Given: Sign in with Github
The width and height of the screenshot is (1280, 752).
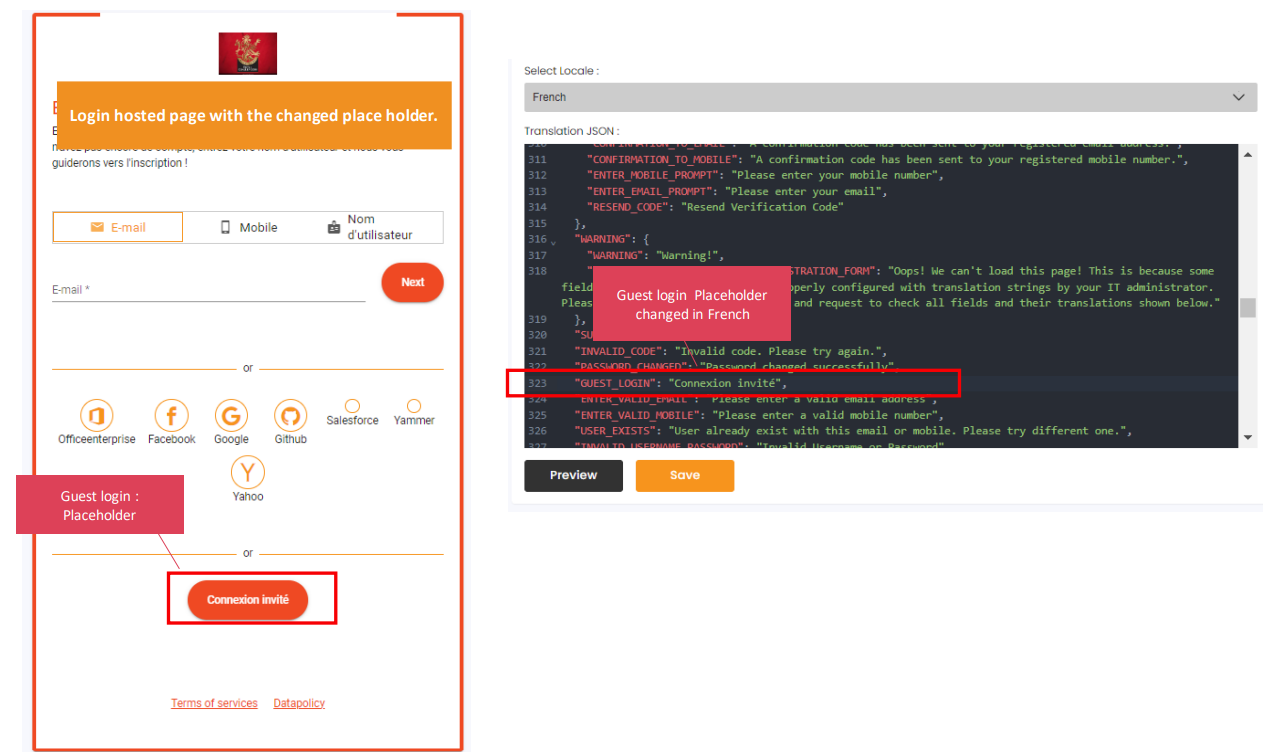Looking at the screenshot, I should coord(290,414).
